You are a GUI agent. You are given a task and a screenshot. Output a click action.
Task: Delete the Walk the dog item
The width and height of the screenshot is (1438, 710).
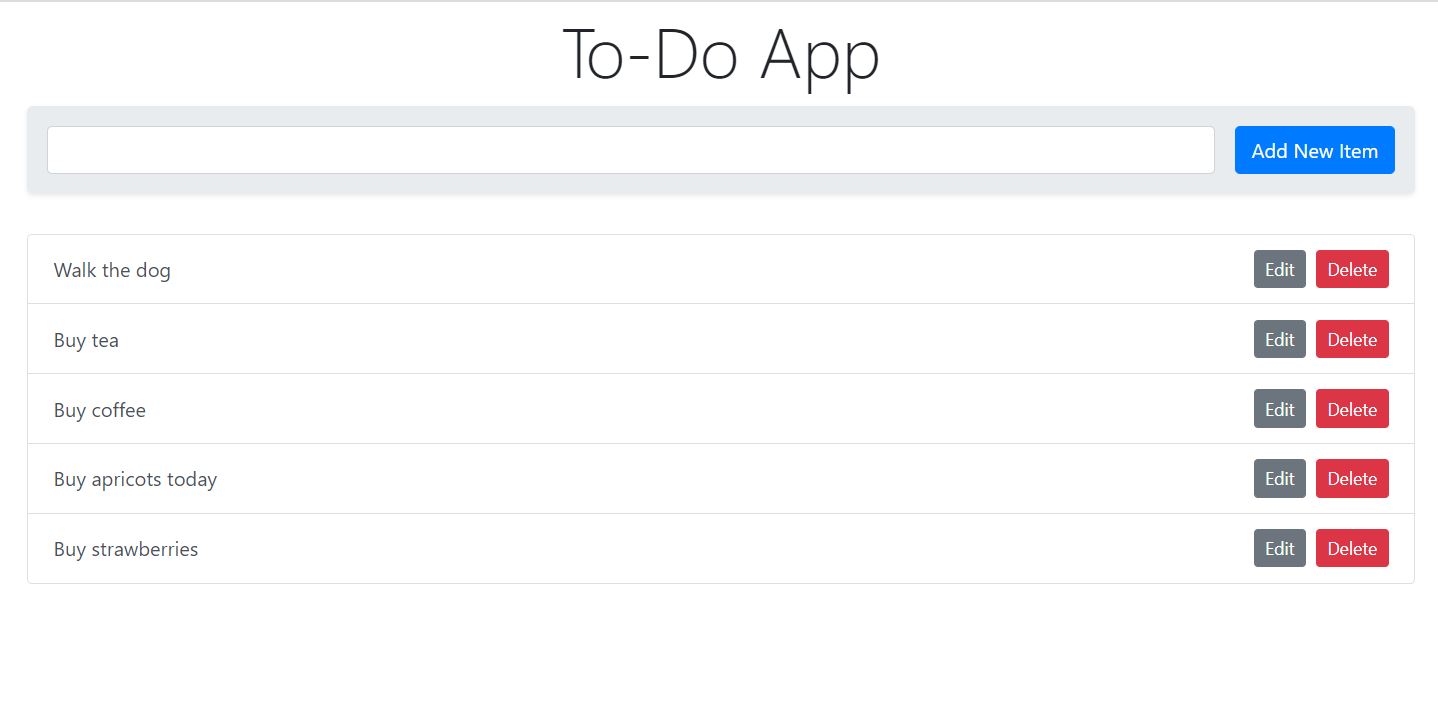click(1352, 269)
